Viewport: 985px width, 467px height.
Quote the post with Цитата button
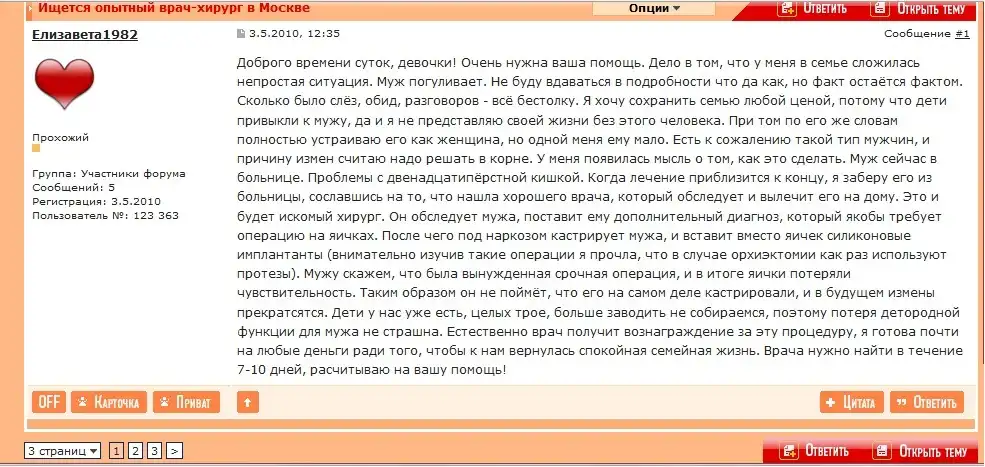(x=852, y=402)
